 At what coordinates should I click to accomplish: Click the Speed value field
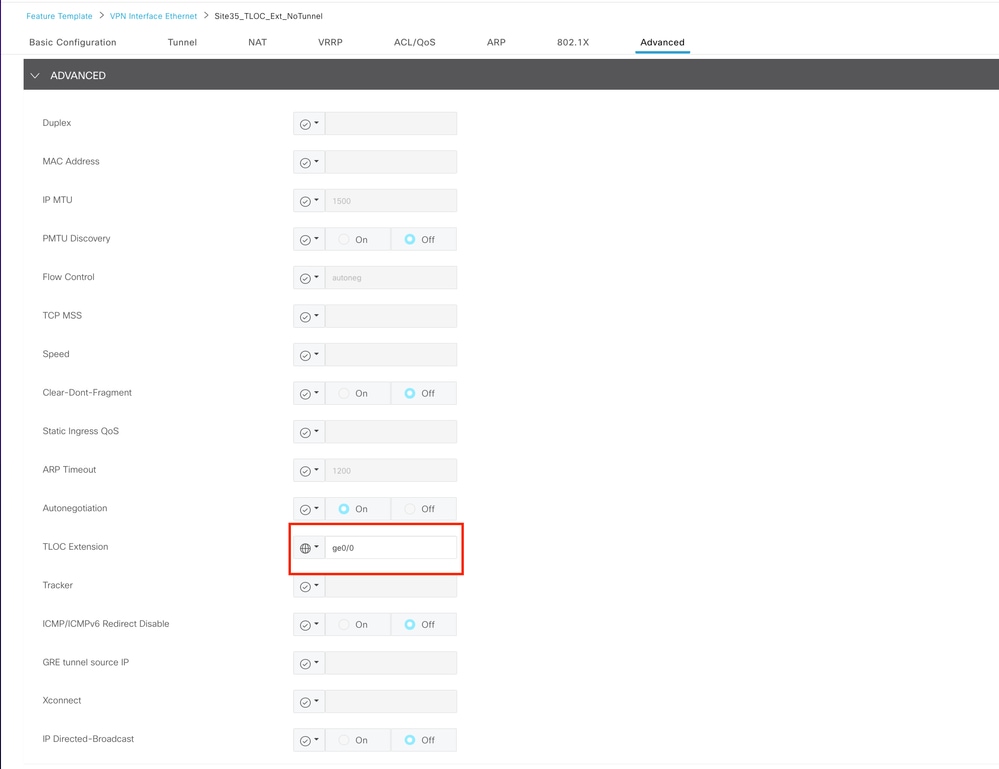tap(391, 355)
